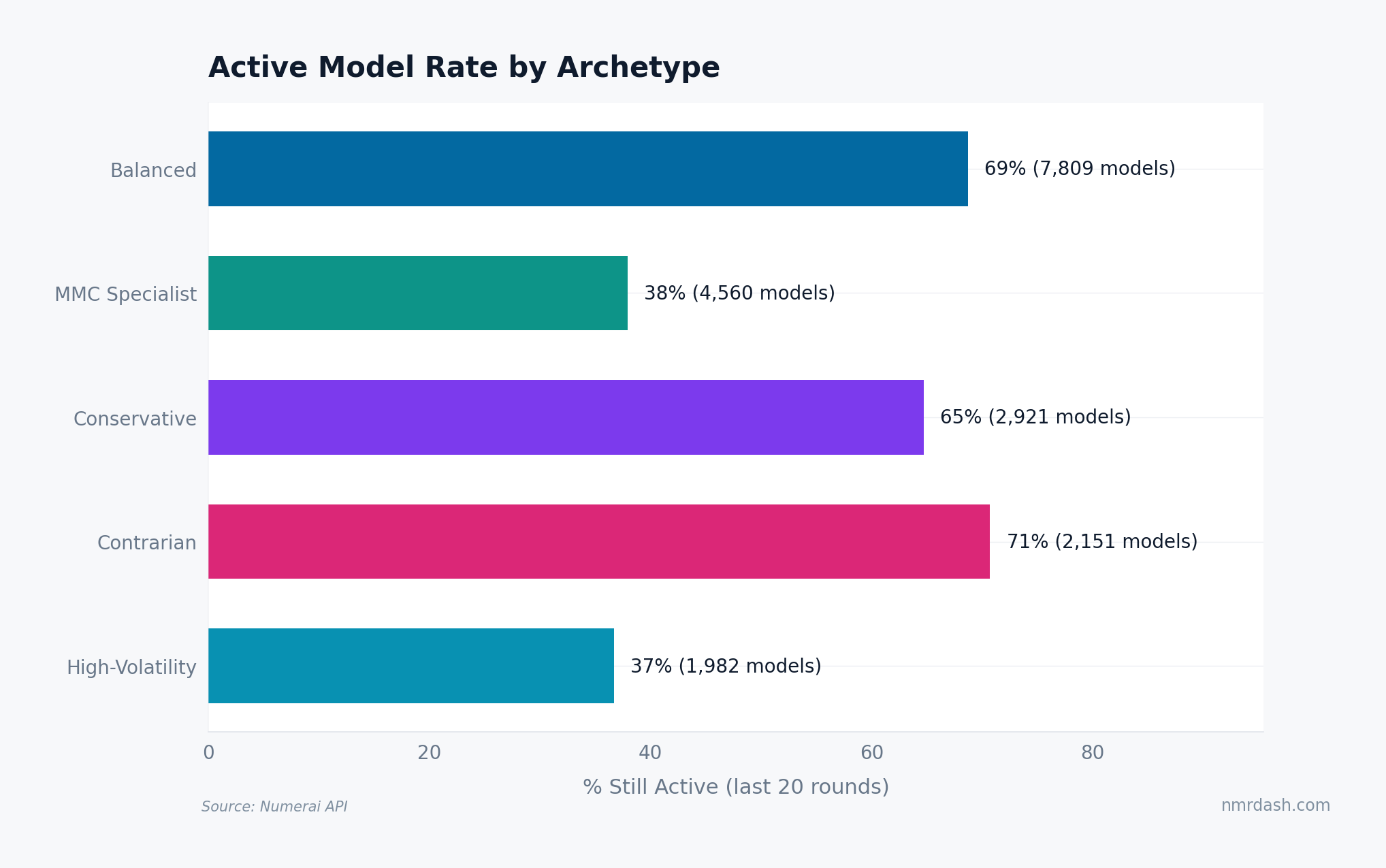Click the Conservative axis label

coord(133,419)
